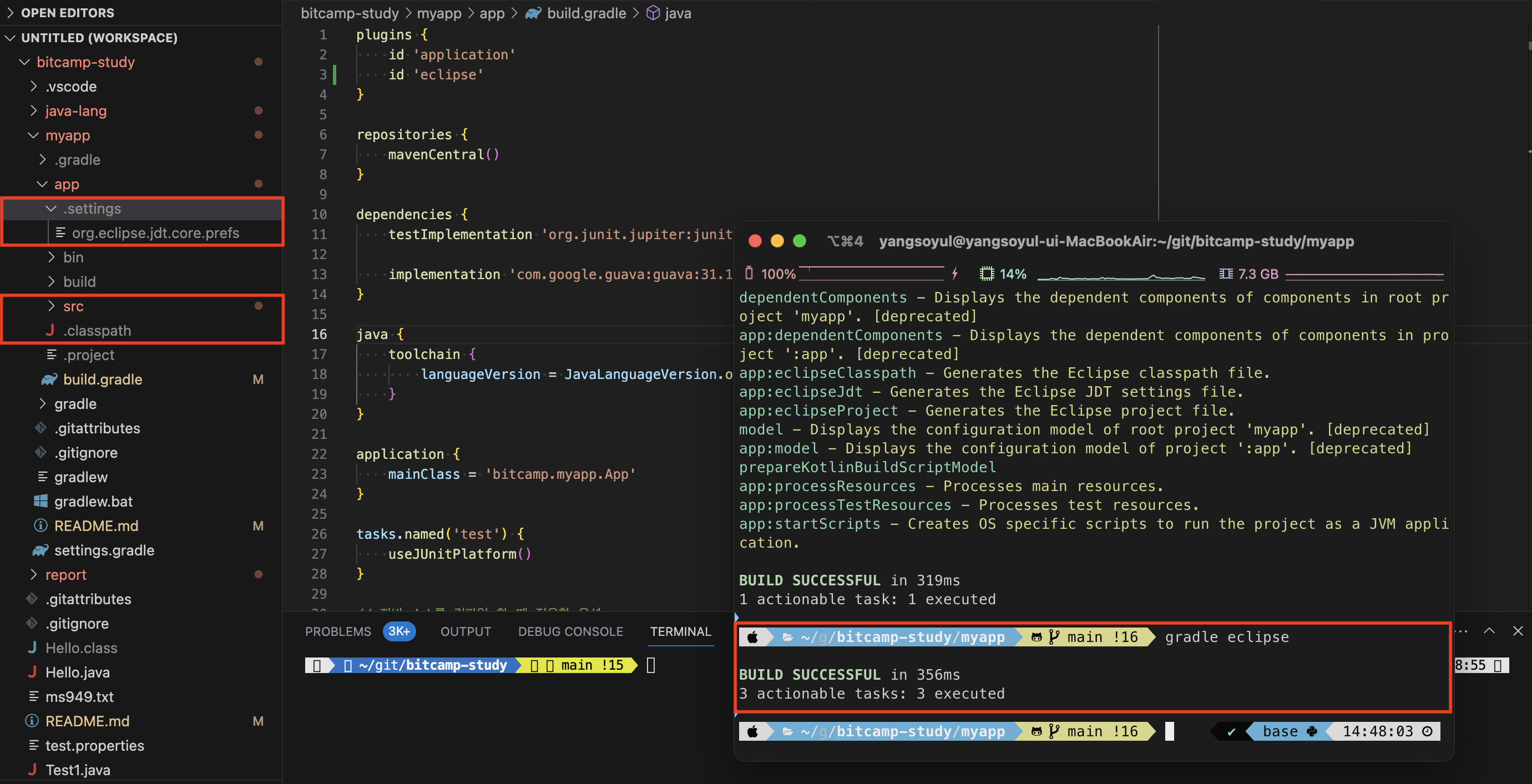Viewport: 1532px width, 784px height.
Task: Open org.eclipse.jdt.core.prefs file
Action: click(155, 232)
